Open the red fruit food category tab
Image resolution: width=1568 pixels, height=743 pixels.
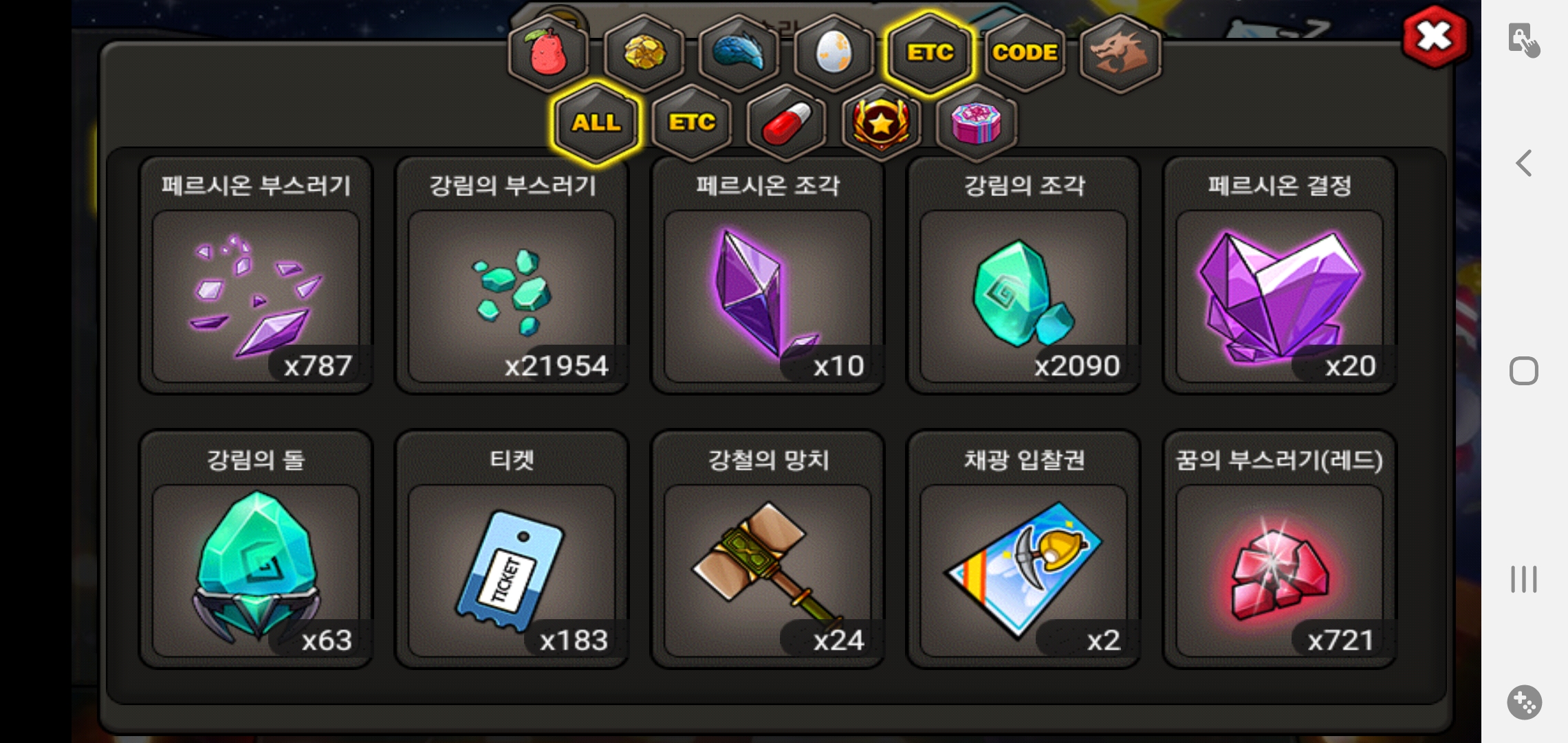coord(548,53)
